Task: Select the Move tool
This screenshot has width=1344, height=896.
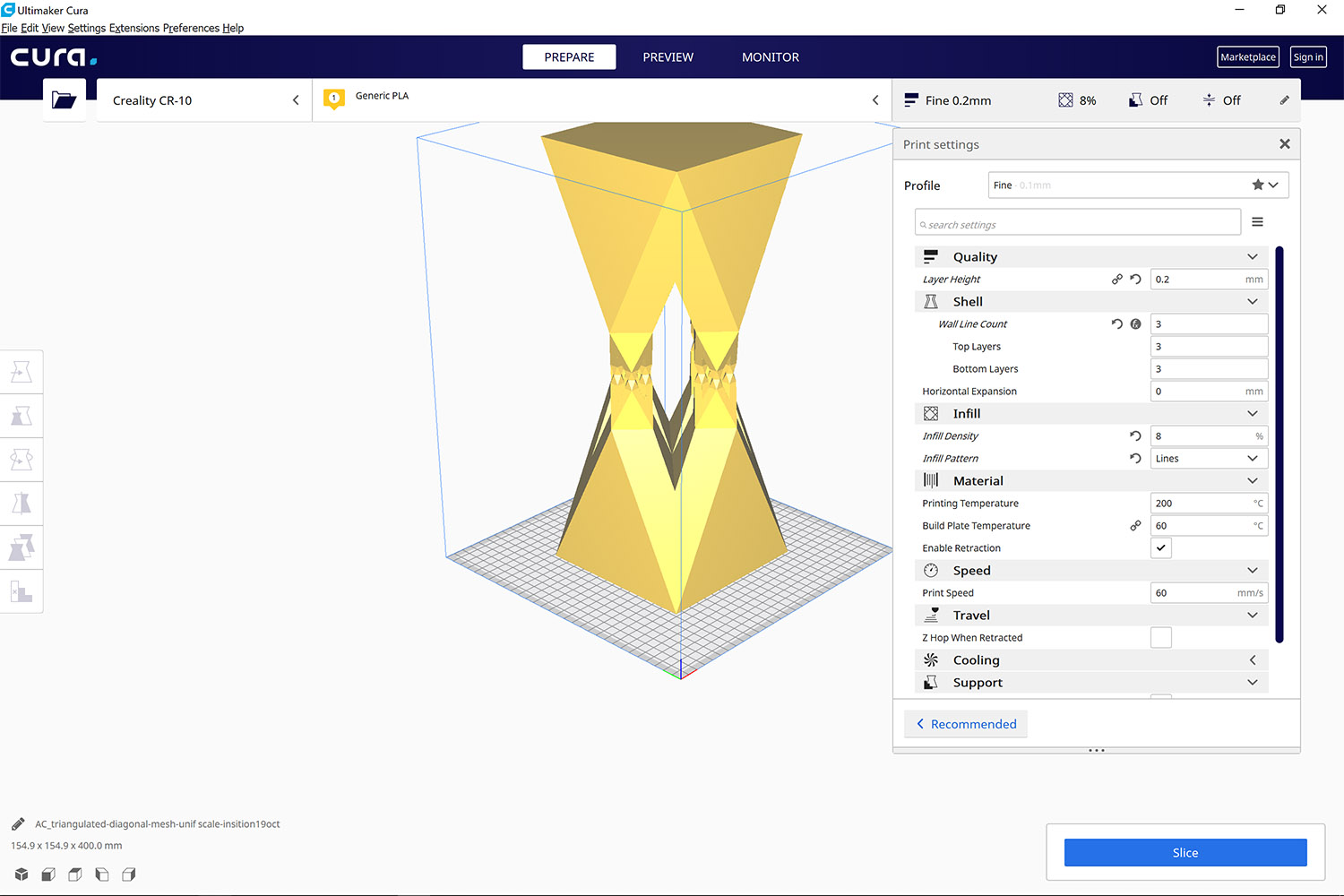Action: (22, 371)
